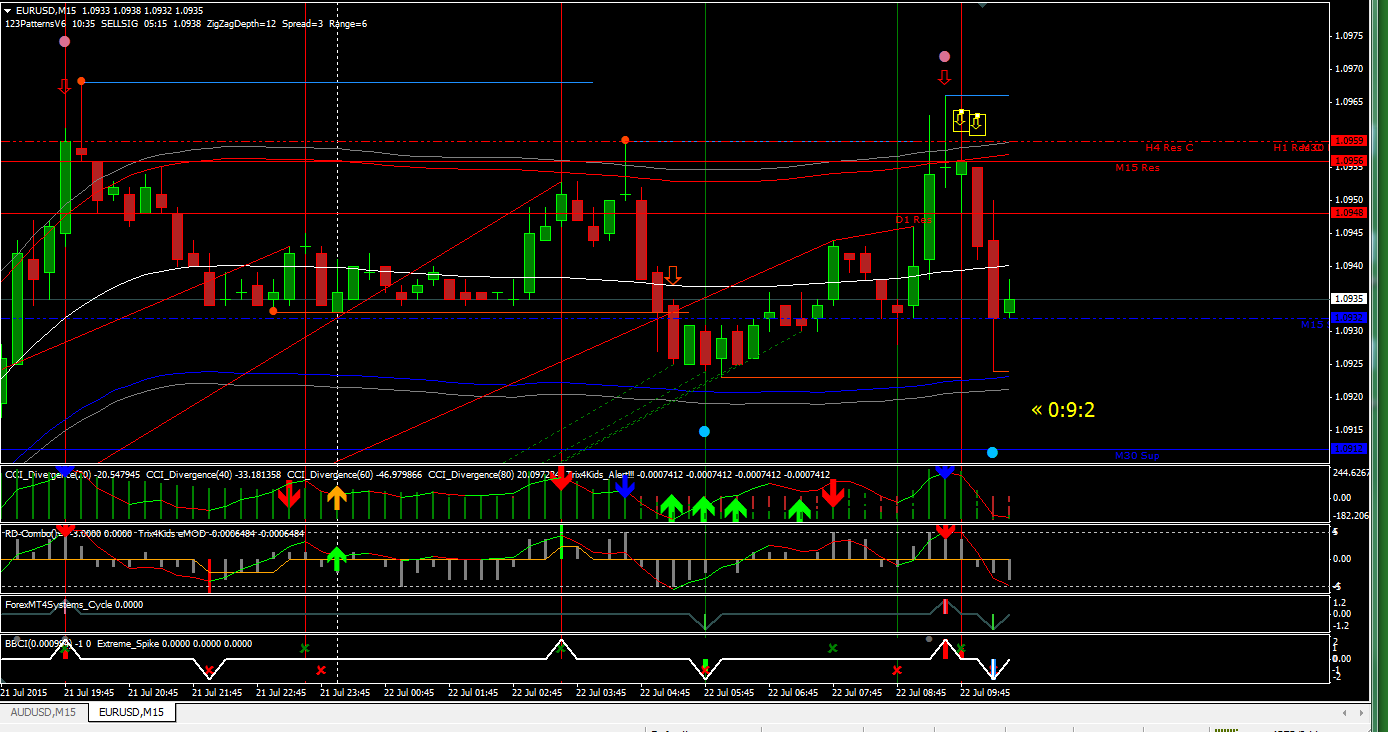Select the EURUSD,M15 chart tab
The width and height of the screenshot is (1388, 732).
click(132, 712)
